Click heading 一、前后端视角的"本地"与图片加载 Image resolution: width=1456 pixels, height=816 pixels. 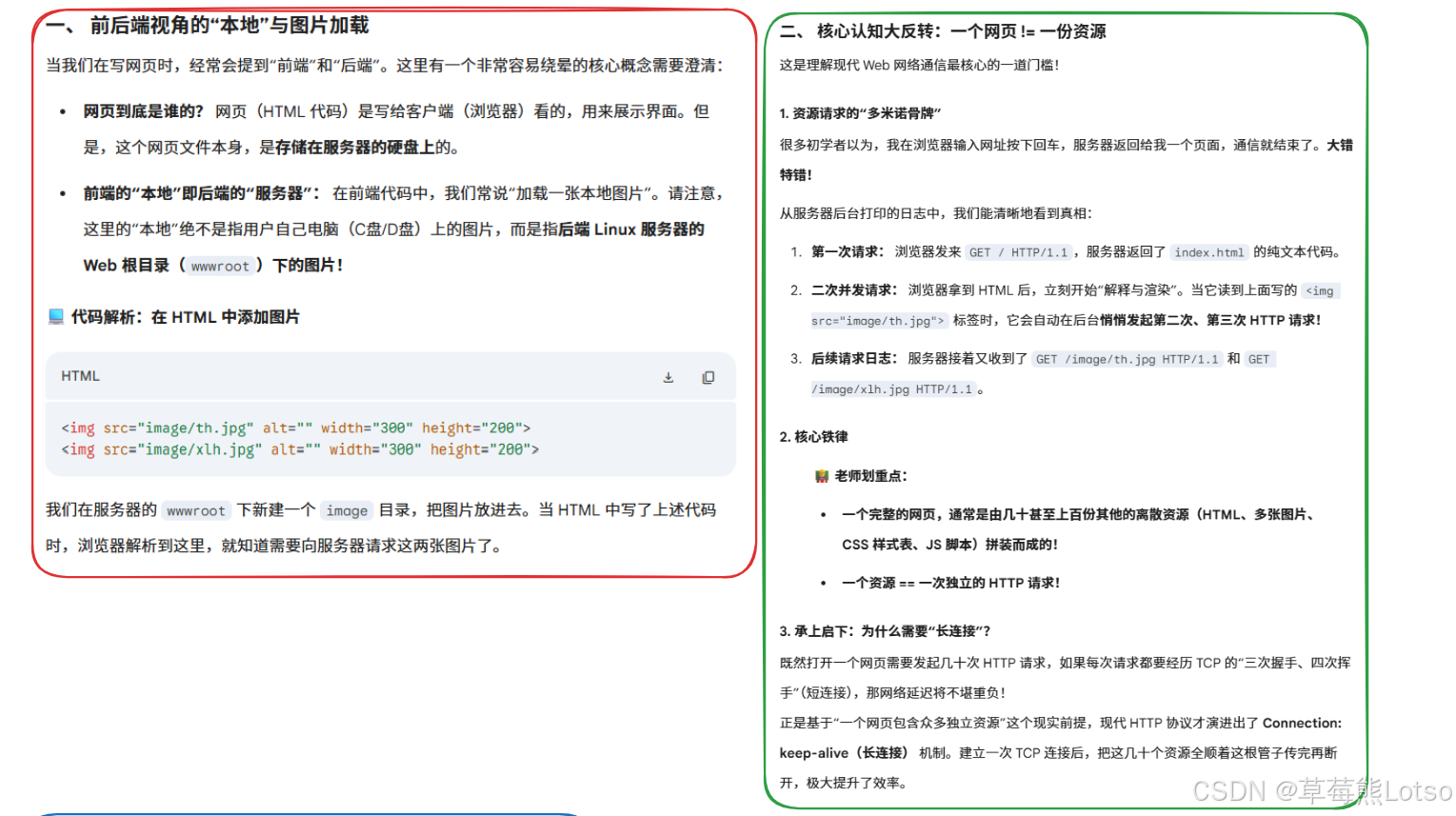pos(207,26)
